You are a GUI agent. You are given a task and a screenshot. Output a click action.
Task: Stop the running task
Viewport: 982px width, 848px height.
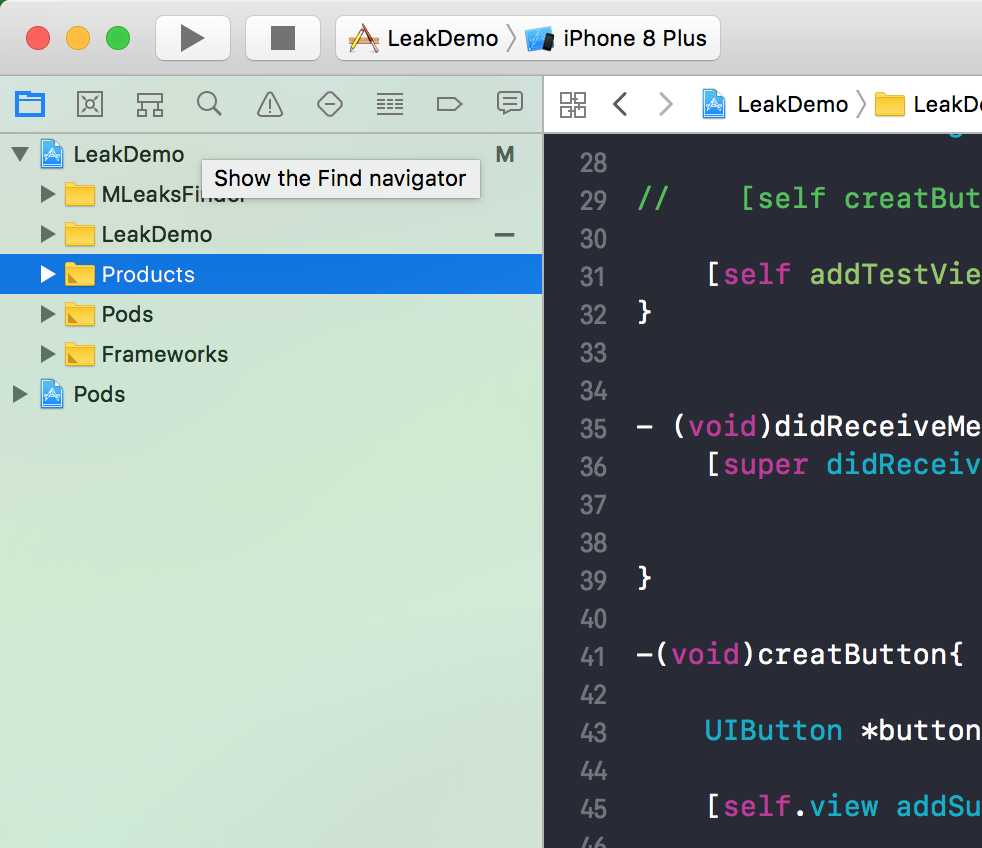282,38
